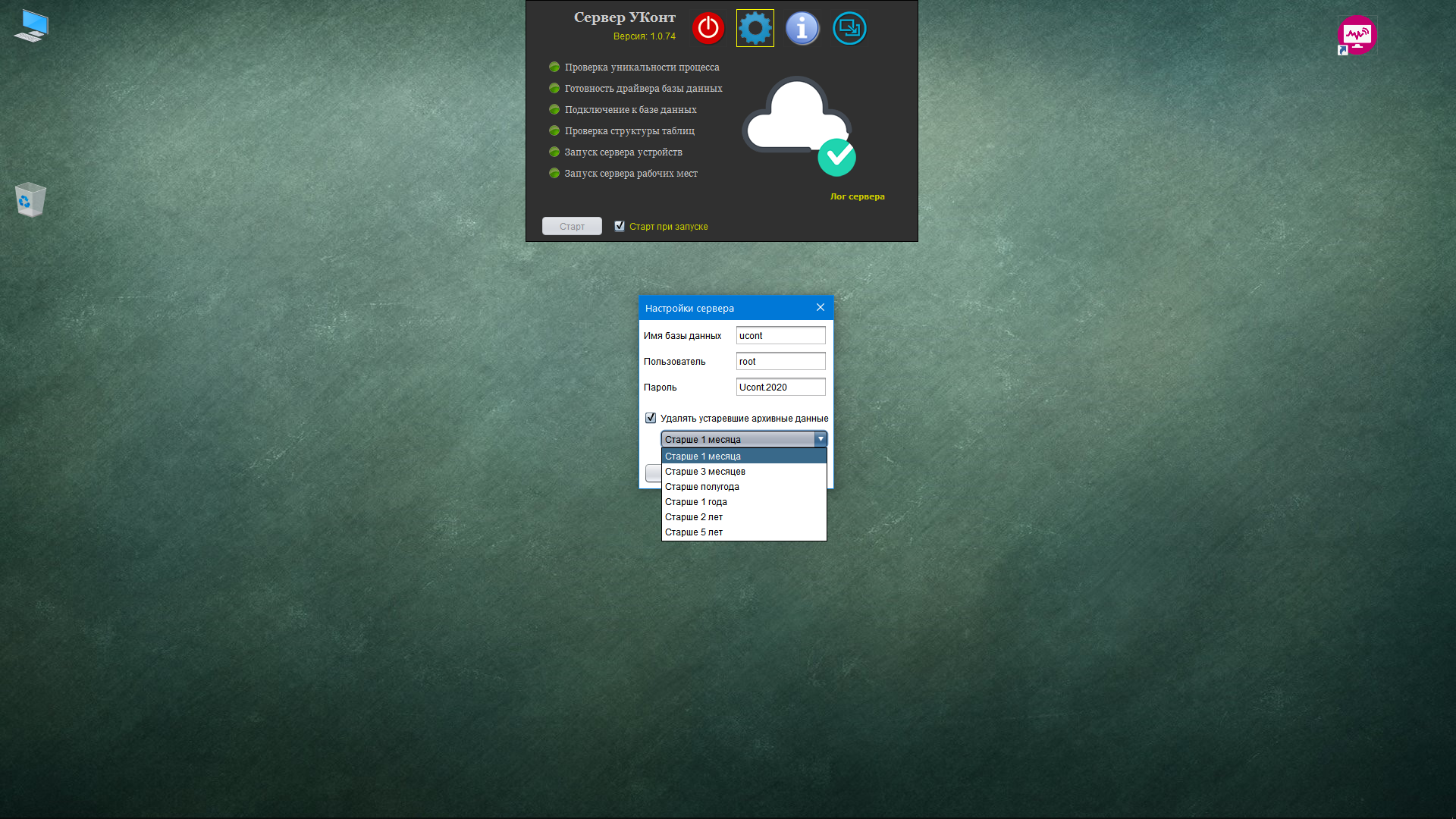Uncheck 'Удалять устаревшие архивные данные' checkbox
This screenshot has width=1456, height=819.
pos(651,418)
